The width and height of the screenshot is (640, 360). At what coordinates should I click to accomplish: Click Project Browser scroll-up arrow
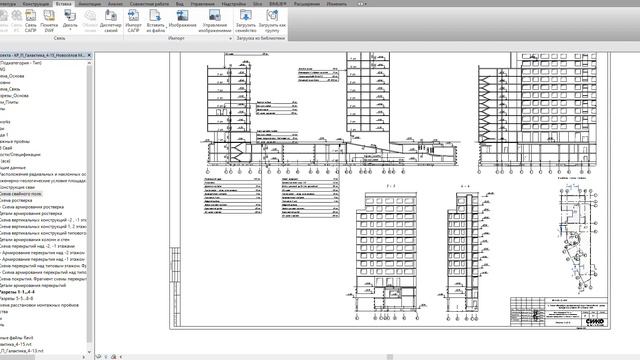89,63
